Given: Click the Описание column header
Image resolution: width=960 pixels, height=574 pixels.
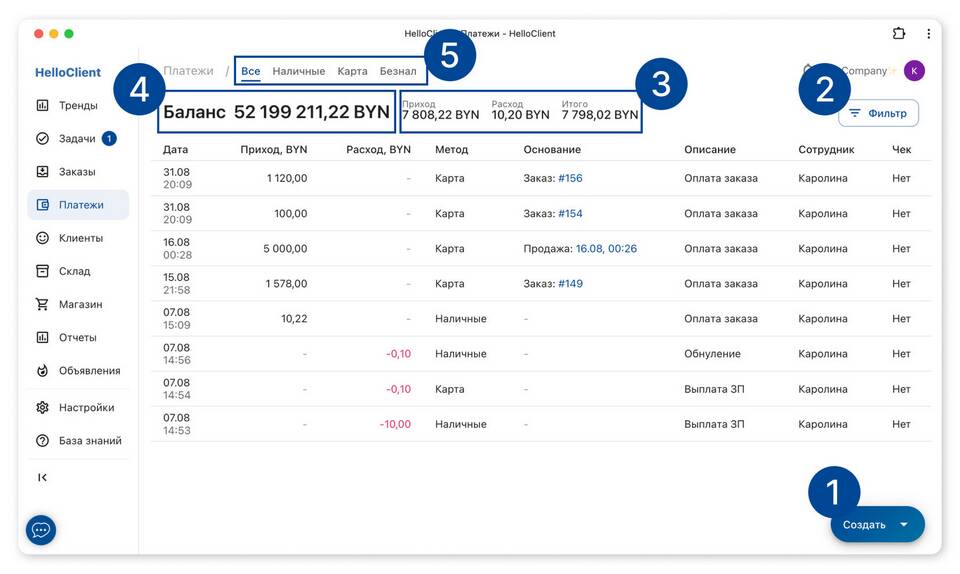Looking at the screenshot, I should tap(710, 149).
